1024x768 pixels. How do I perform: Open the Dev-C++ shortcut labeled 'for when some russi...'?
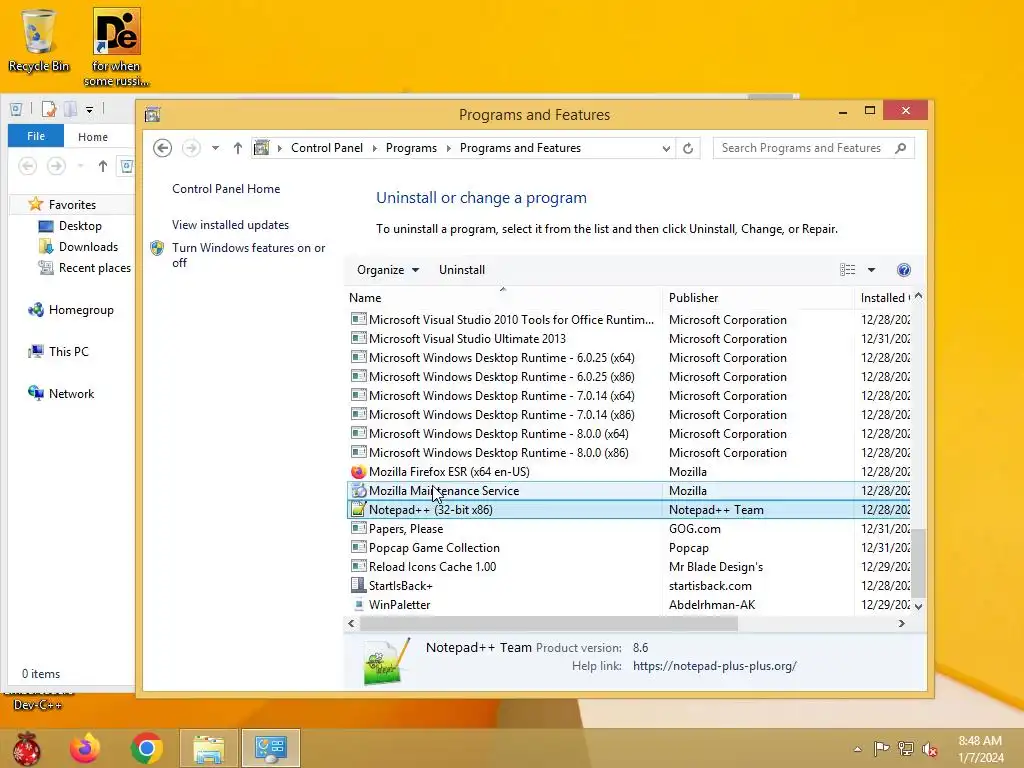[116, 47]
